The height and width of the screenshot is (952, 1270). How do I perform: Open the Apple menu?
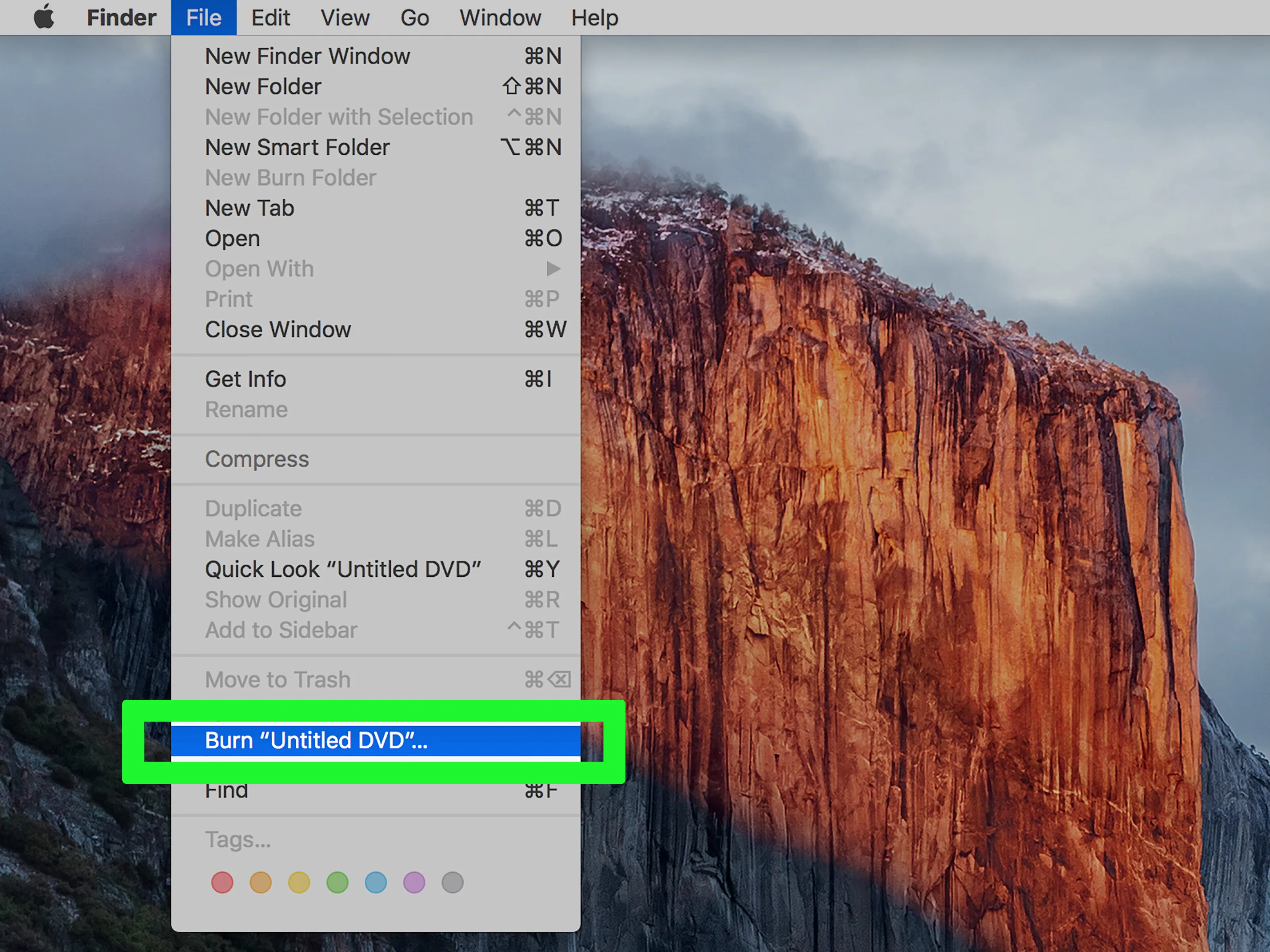pos(44,17)
